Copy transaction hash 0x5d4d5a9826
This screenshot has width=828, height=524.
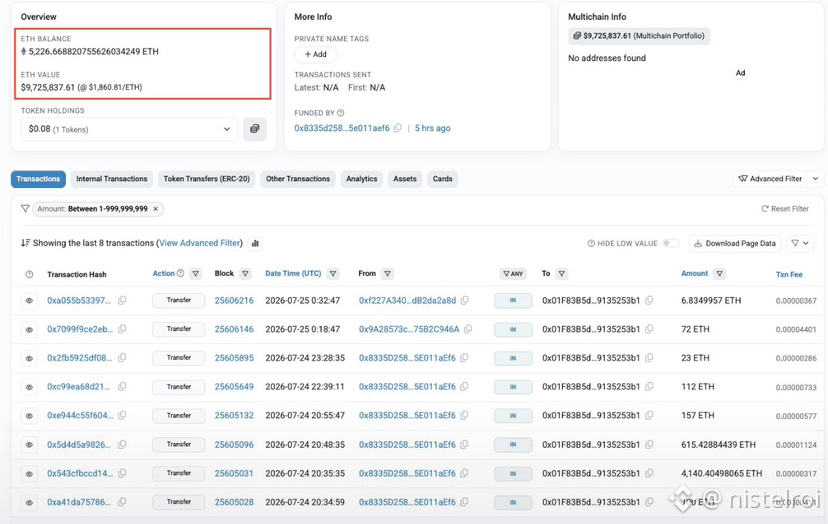click(x=122, y=444)
